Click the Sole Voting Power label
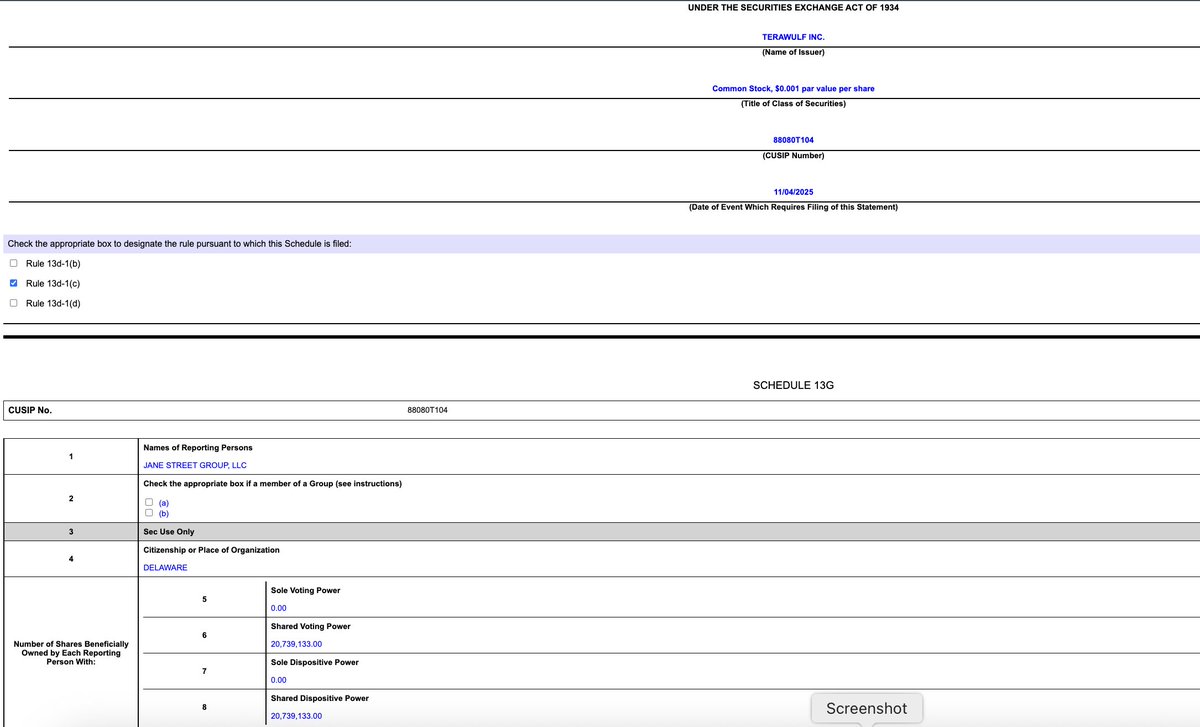The width and height of the screenshot is (1200, 727). pyautogui.click(x=306, y=590)
